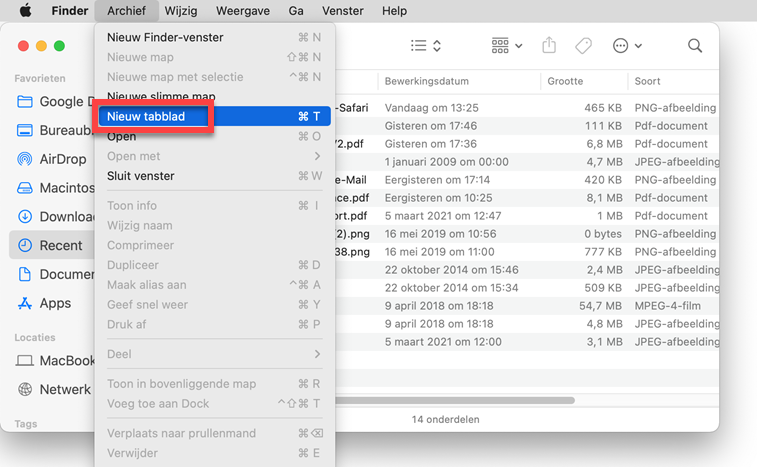Select Recent in the sidebar

pos(52,245)
